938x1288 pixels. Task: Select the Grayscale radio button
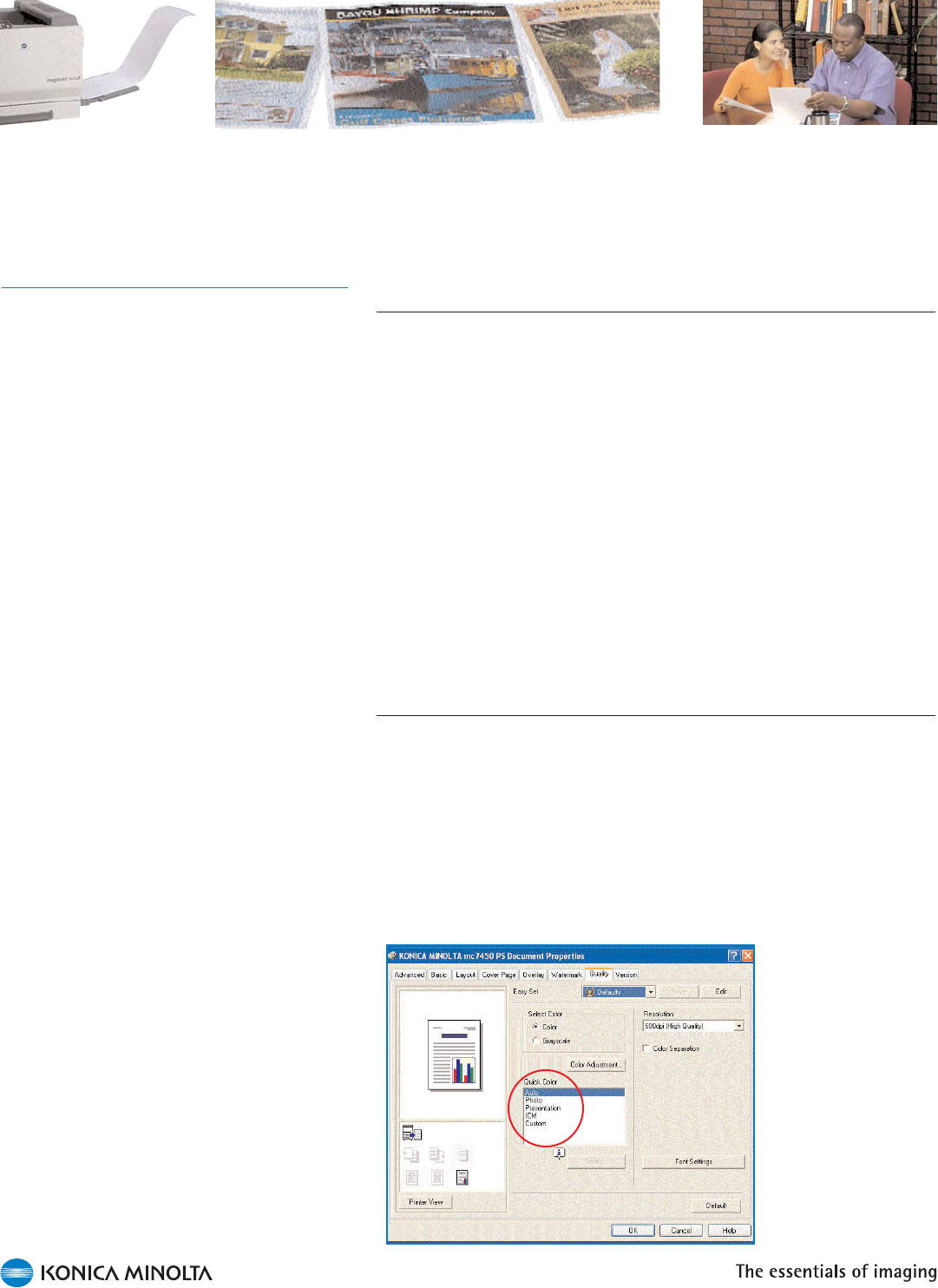tap(536, 1040)
